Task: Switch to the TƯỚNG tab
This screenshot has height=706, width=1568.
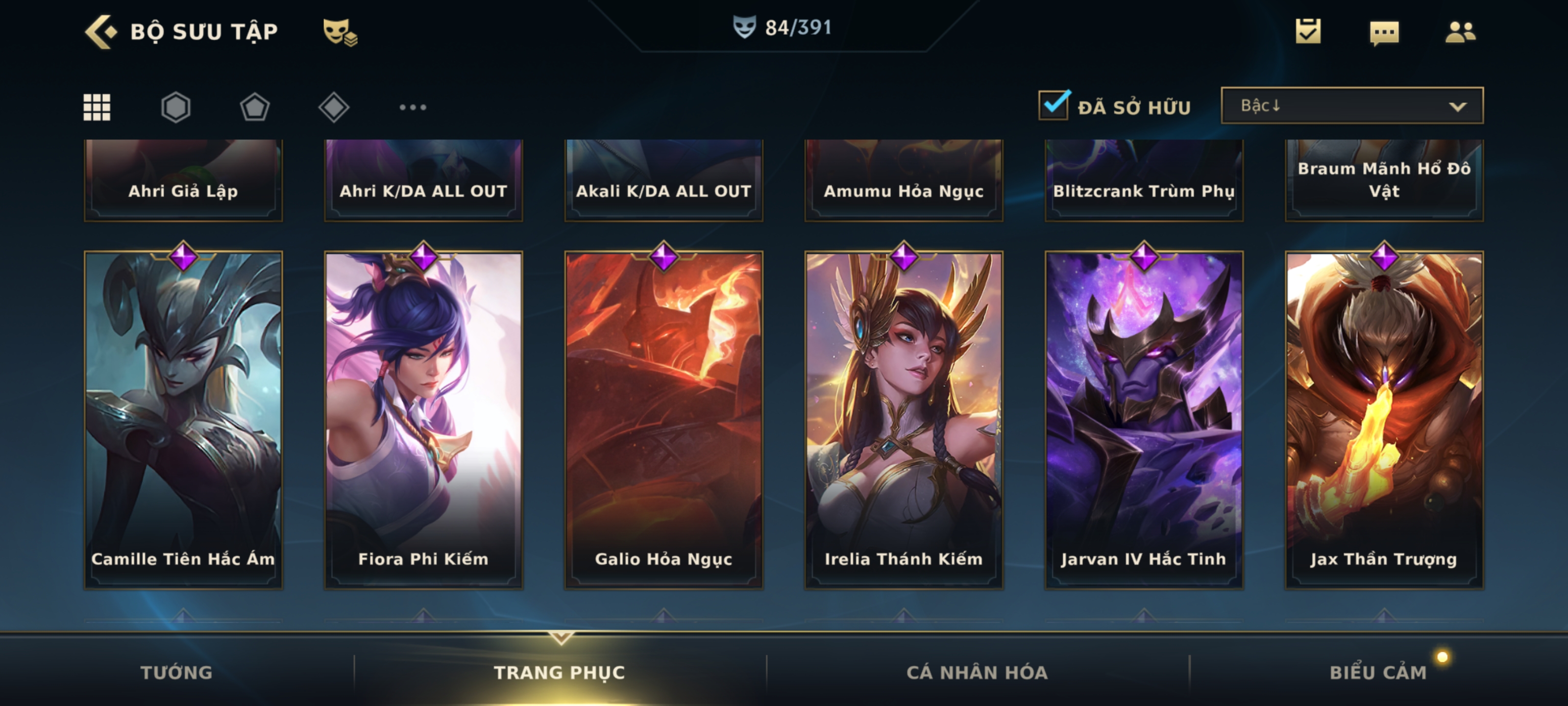Action: 176,672
